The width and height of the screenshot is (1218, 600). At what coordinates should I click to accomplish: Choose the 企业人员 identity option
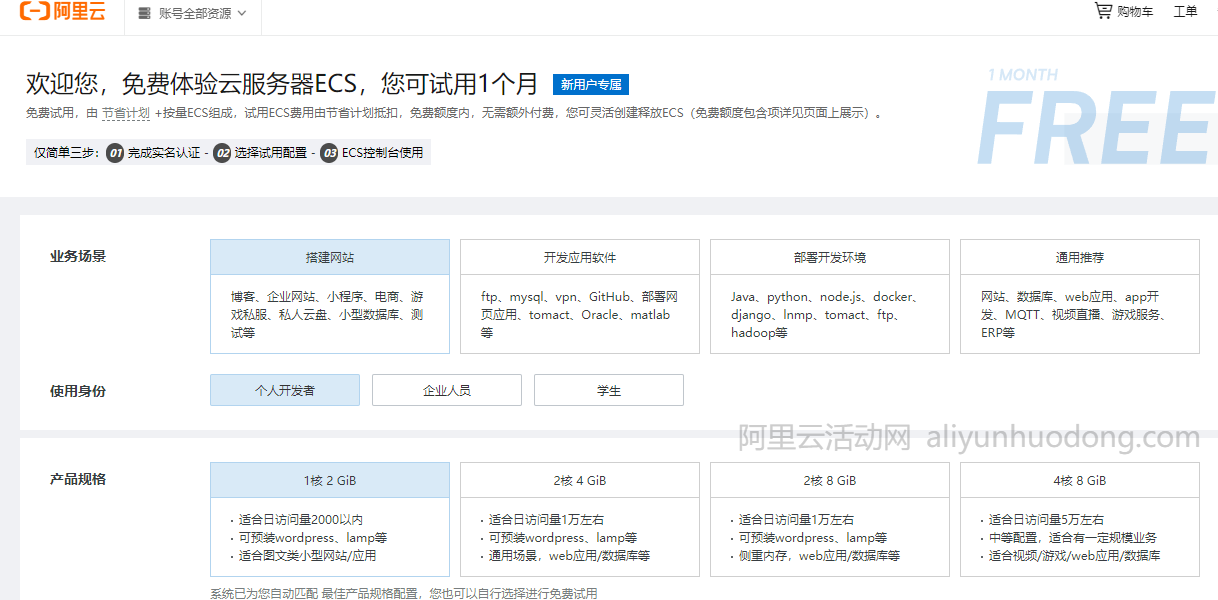coord(447,390)
